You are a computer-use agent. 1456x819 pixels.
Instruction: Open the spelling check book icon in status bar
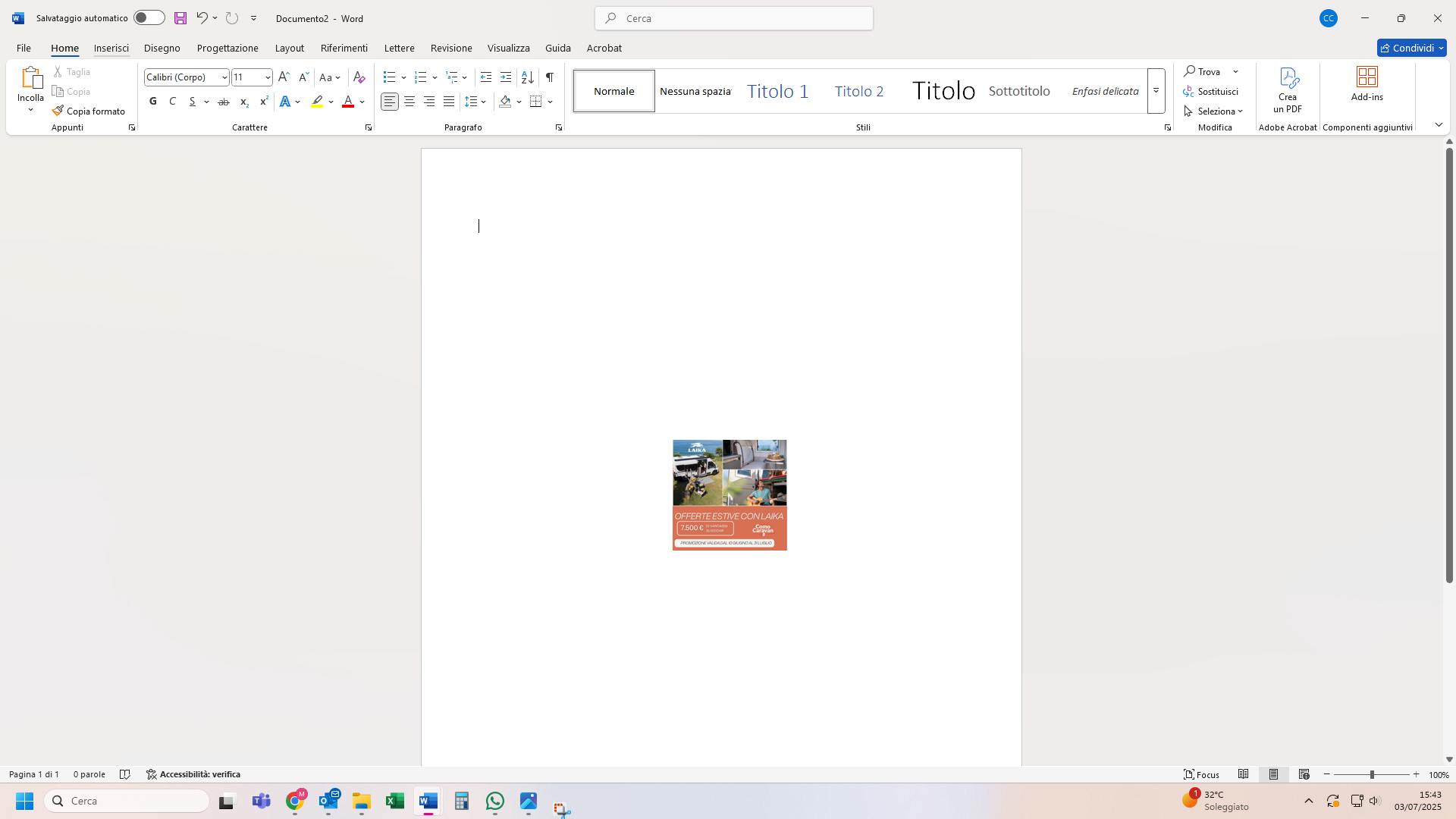click(125, 774)
